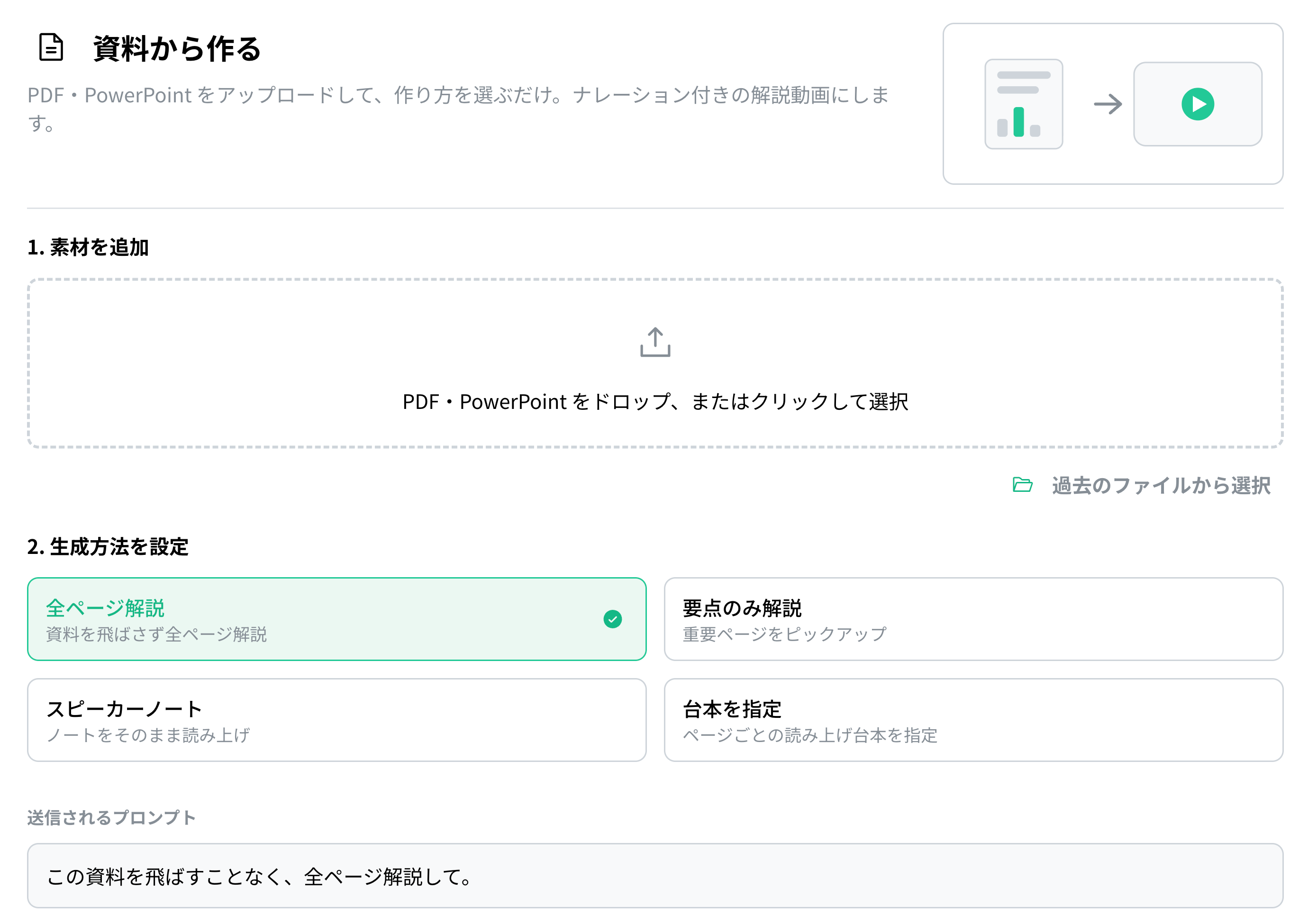Click the 送信されるプロンプト label
Screen dimensions: 1308x924
click(x=111, y=817)
